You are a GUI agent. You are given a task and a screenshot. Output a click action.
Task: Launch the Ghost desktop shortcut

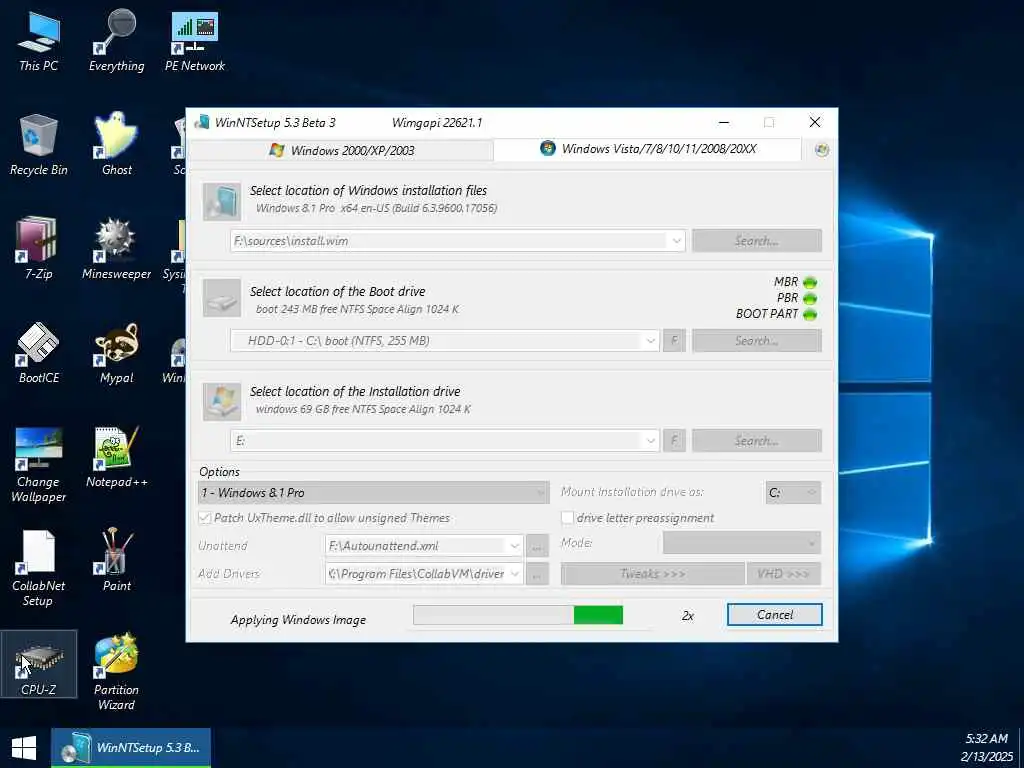(116, 145)
